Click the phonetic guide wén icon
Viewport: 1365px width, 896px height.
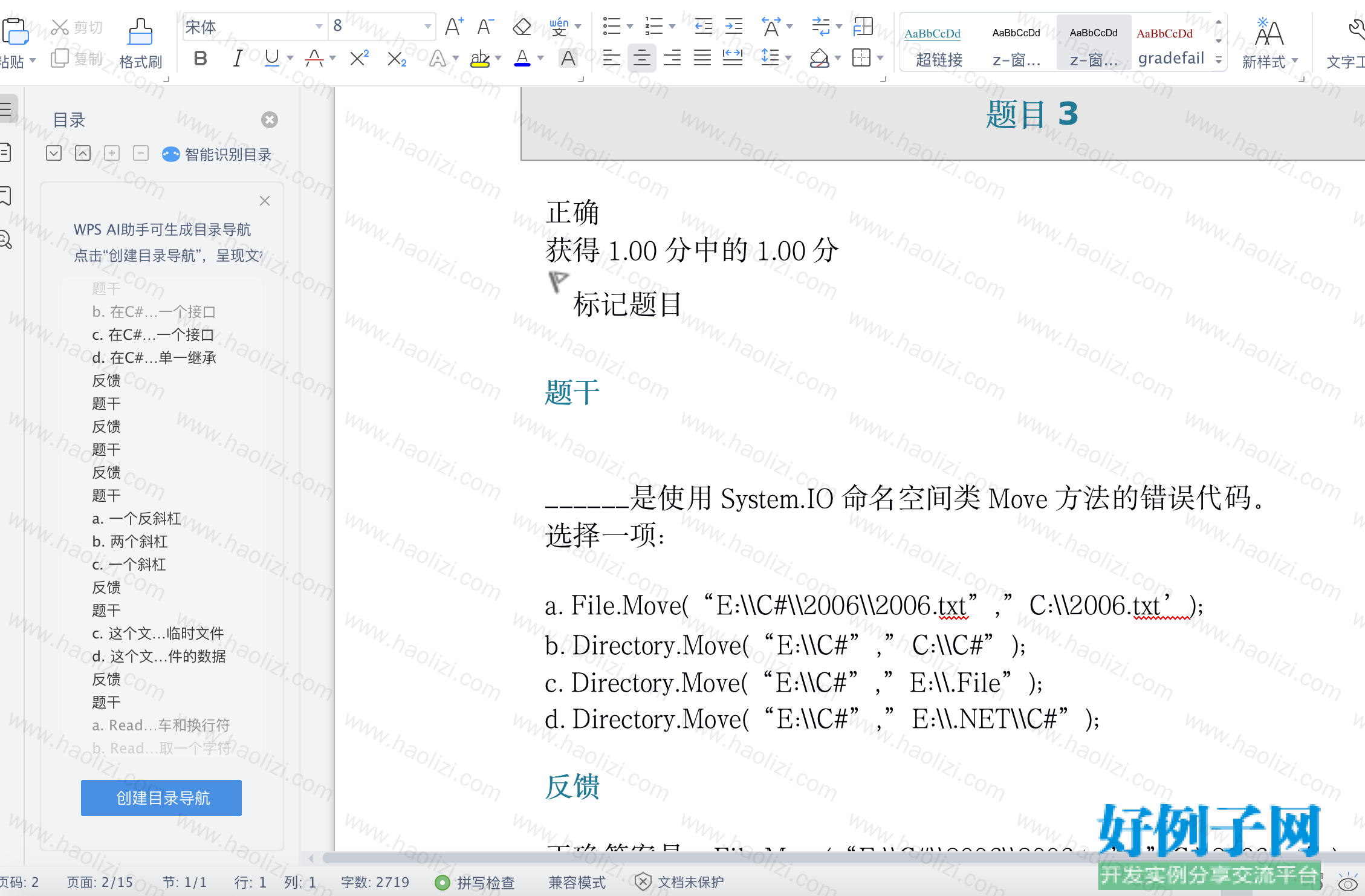pyautogui.click(x=559, y=27)
